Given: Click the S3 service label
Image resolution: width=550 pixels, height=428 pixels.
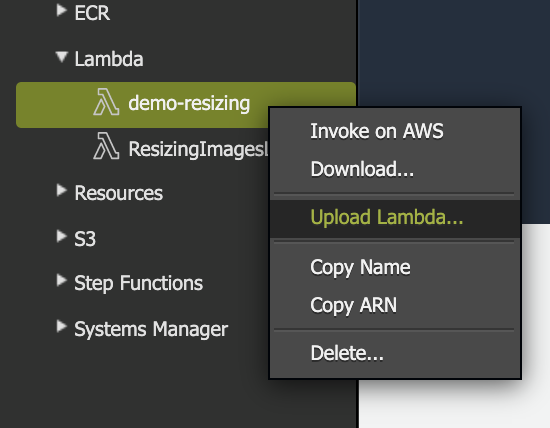Looking at the screenshot, I should [x=85, y=239].
